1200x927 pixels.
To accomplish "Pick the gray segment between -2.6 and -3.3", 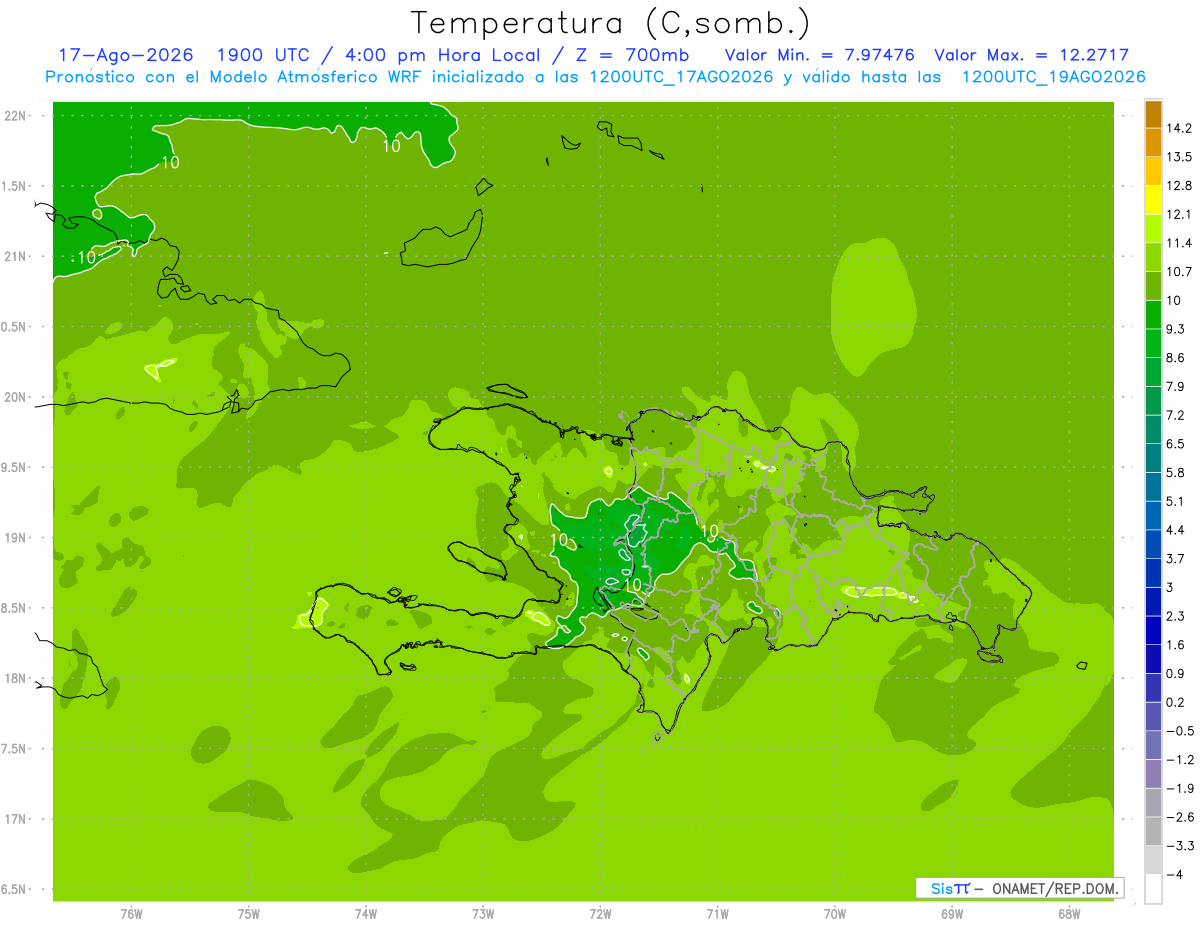I will pyautogui.click(x=1153, y=832).
